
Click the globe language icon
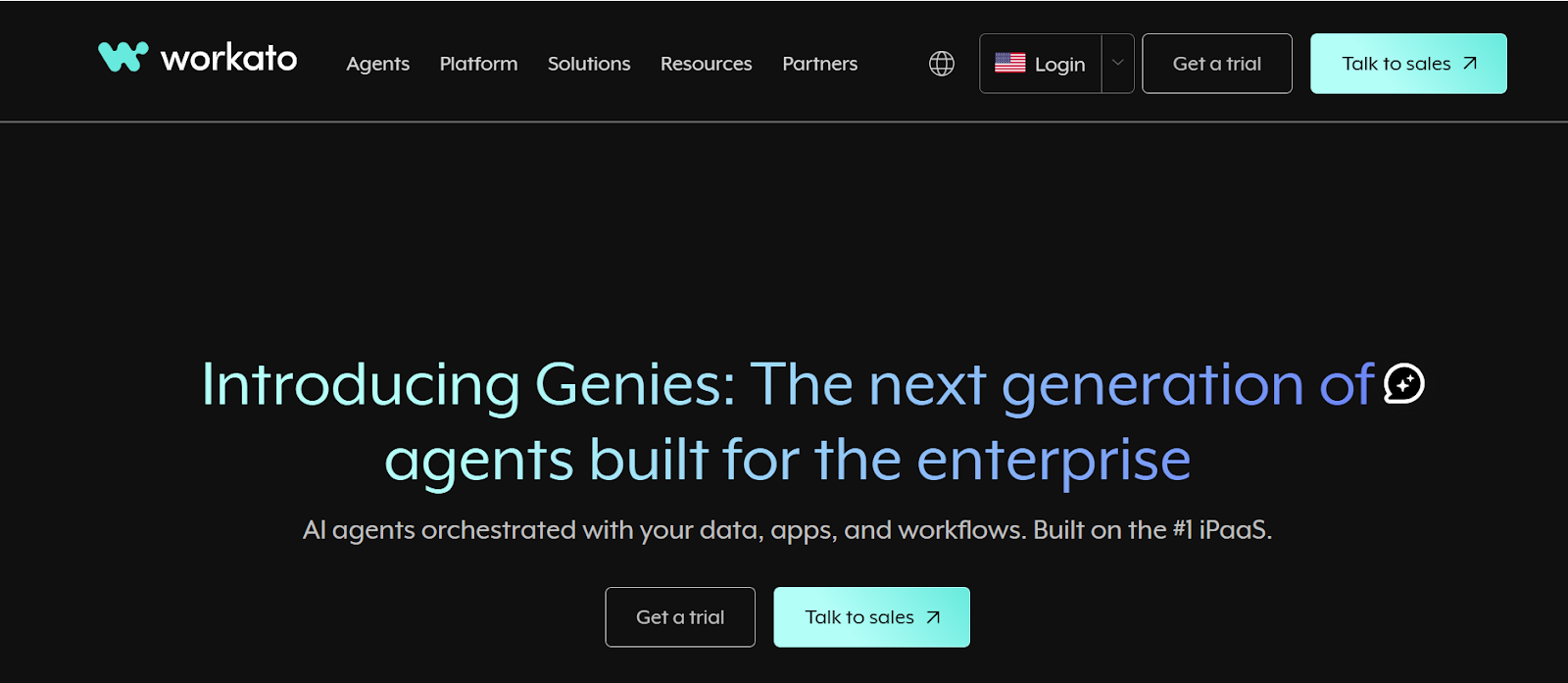pos(942,64)
